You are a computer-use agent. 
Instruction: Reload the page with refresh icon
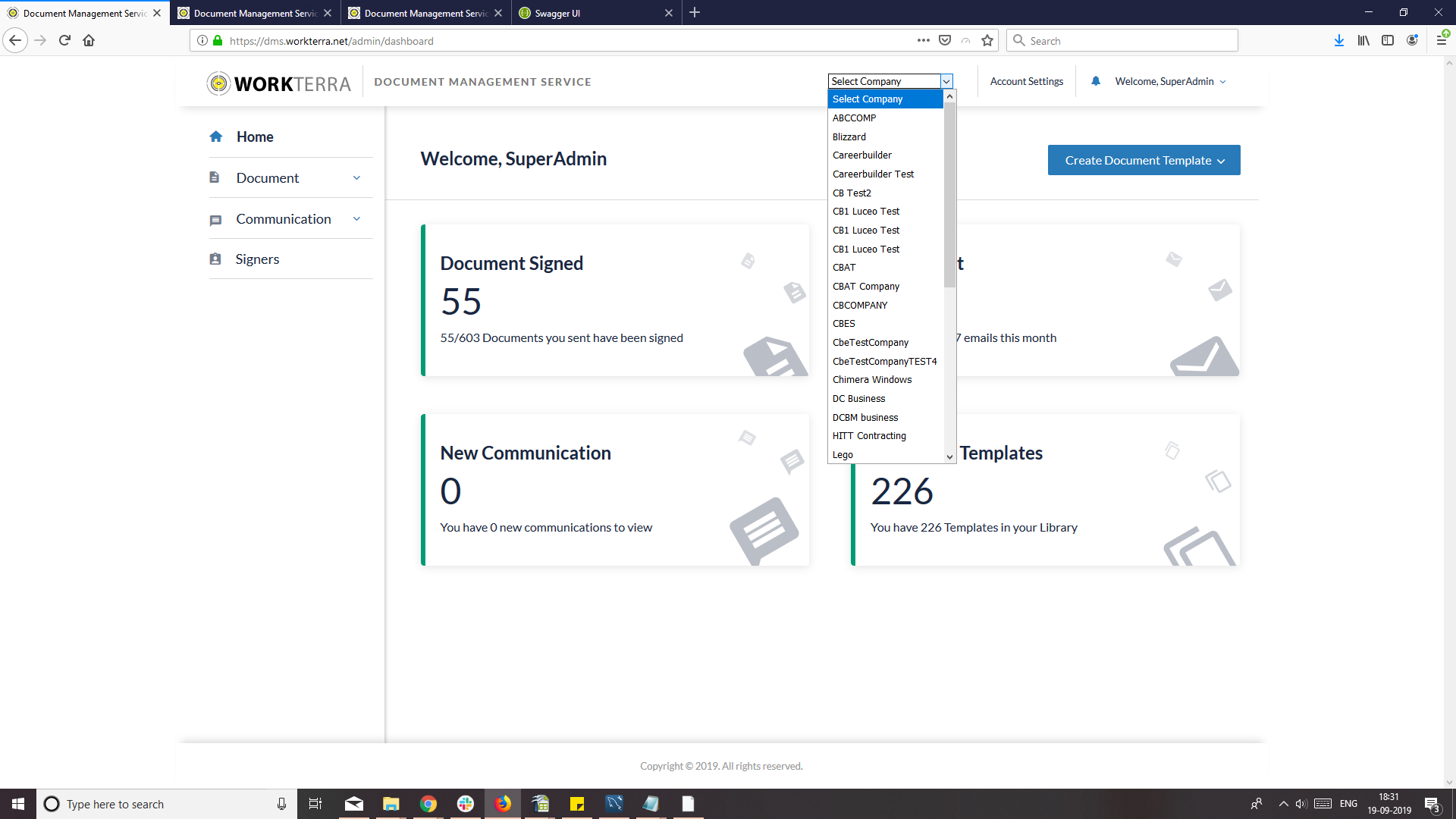coord(64,40)
